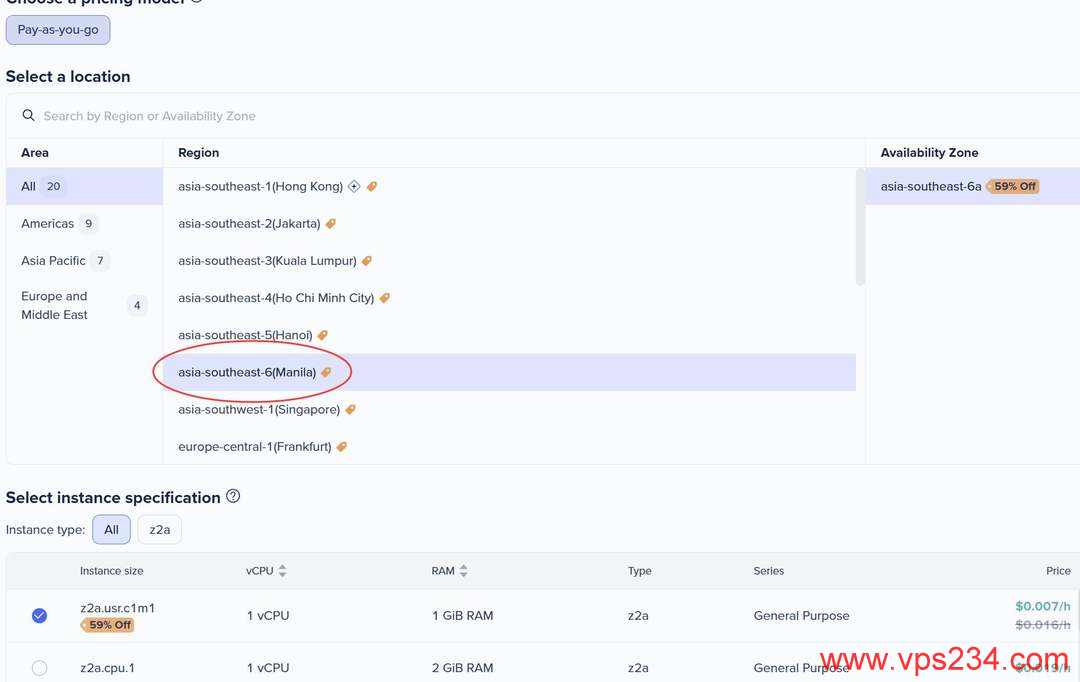Select the All instance type tab
Screen dimensions: 1080x682
[111, 530]
